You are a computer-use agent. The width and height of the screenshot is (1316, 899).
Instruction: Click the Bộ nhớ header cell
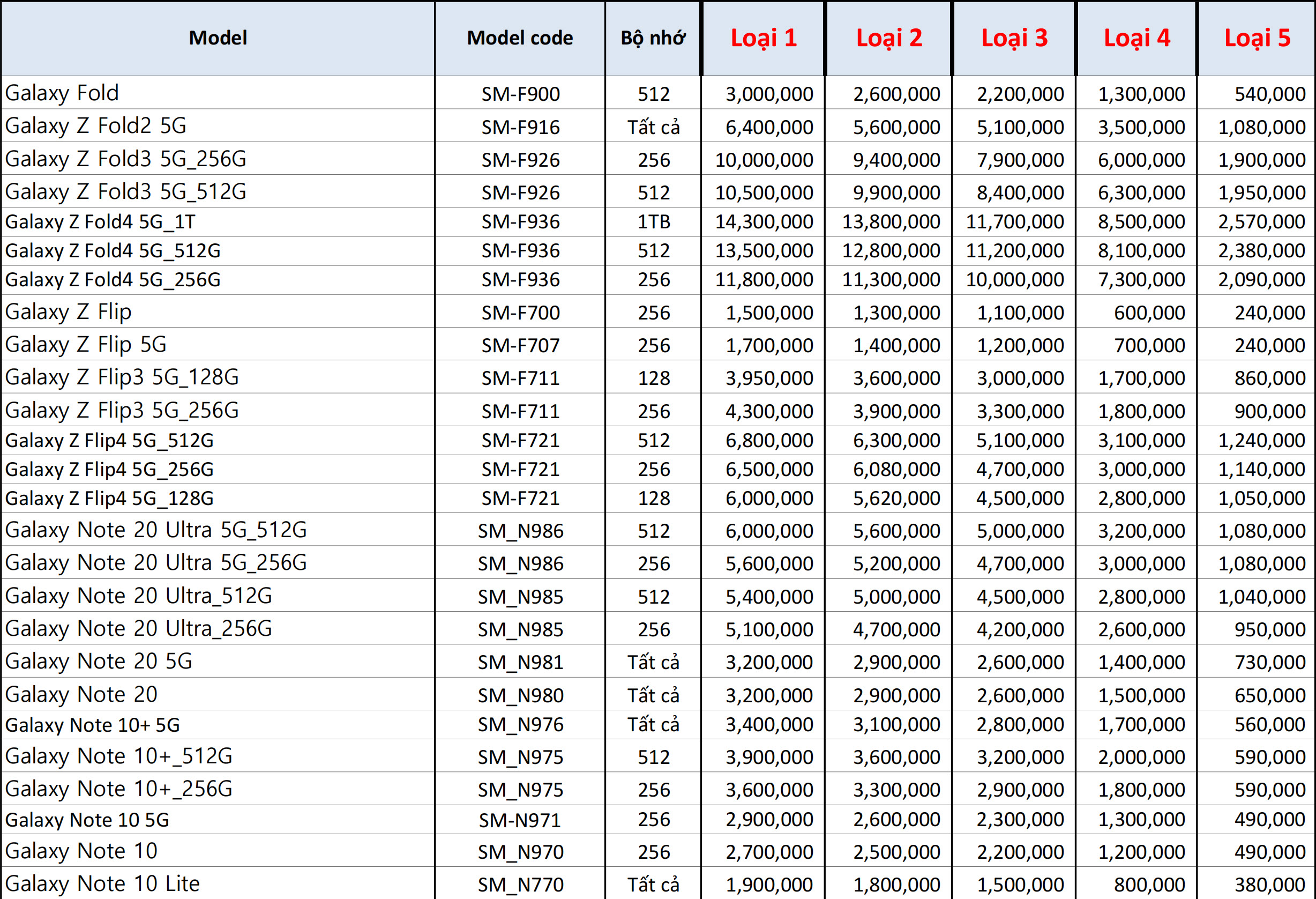click(652, 39)
